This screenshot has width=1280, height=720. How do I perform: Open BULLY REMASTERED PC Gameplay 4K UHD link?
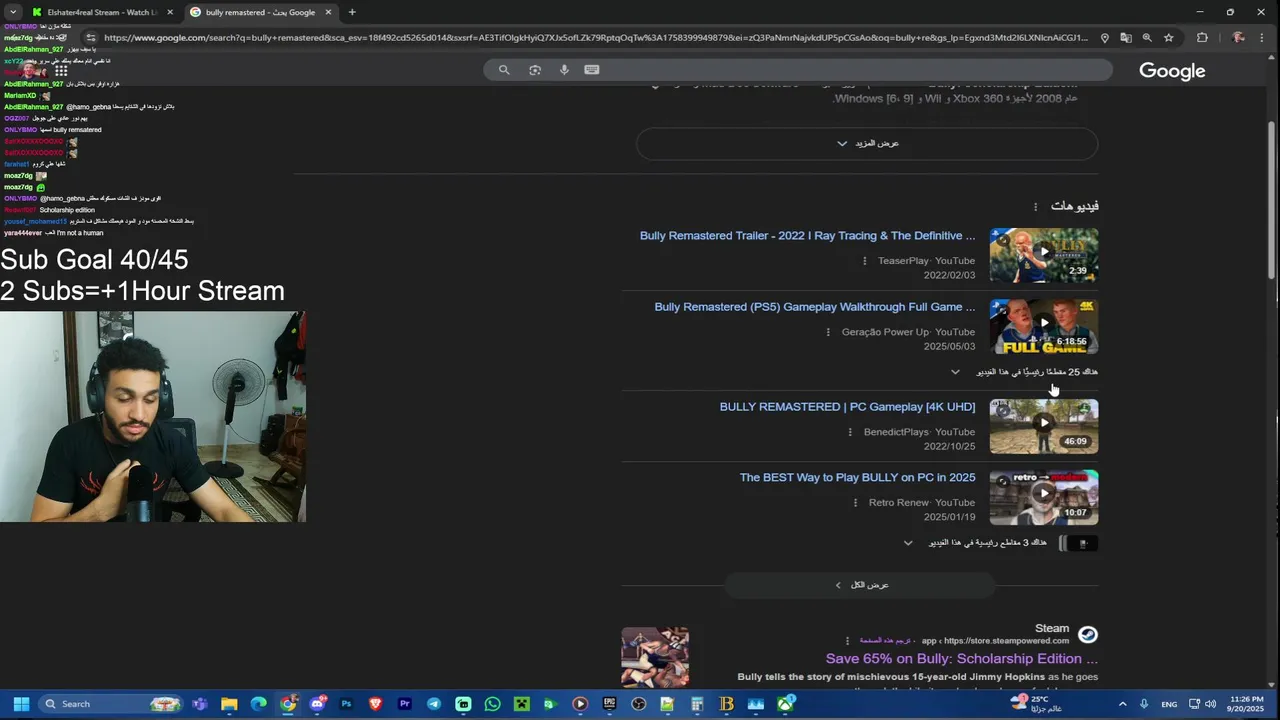tap(847, 407)
